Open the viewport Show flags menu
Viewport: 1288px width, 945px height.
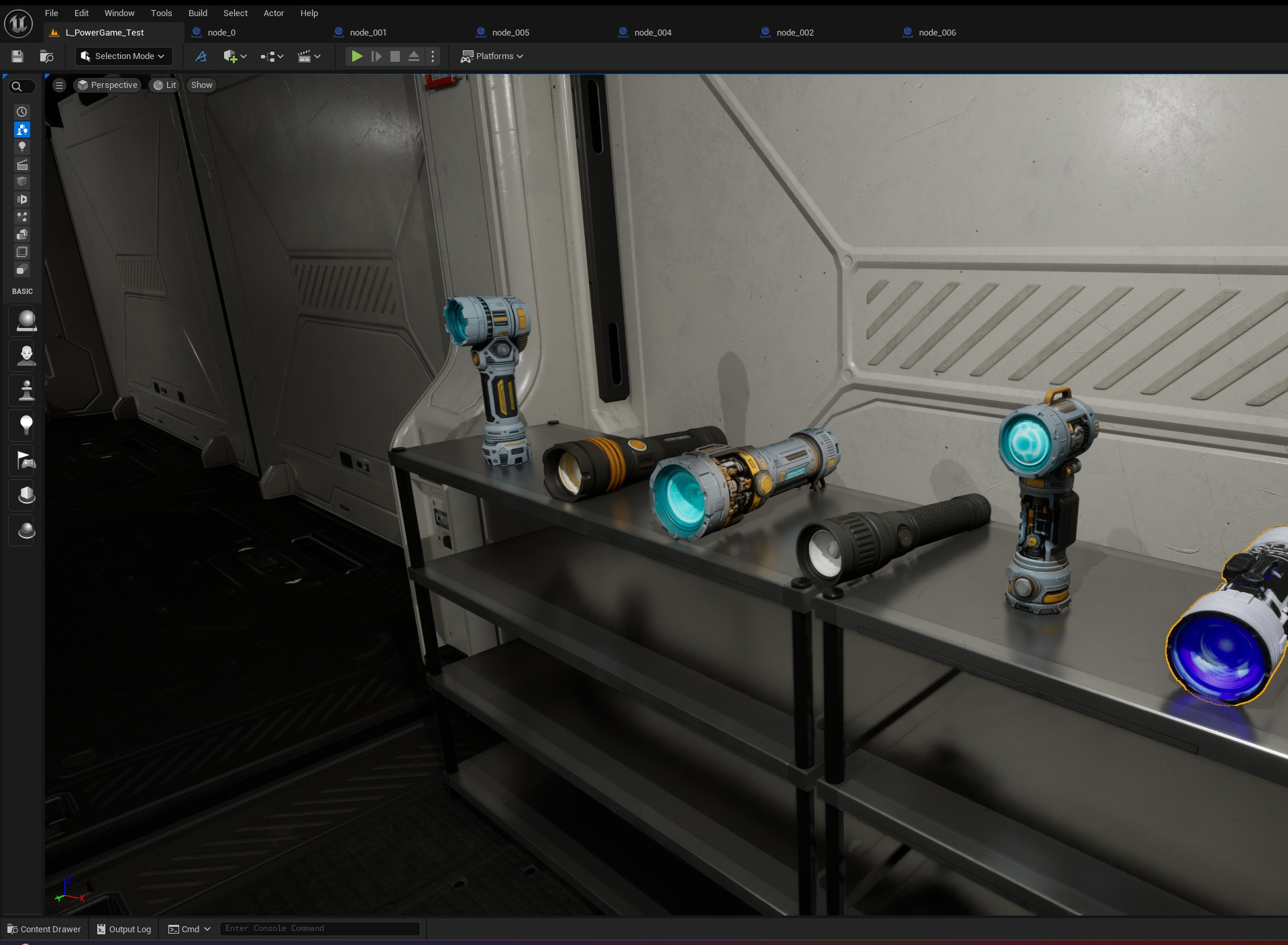(x=201, y=85)
